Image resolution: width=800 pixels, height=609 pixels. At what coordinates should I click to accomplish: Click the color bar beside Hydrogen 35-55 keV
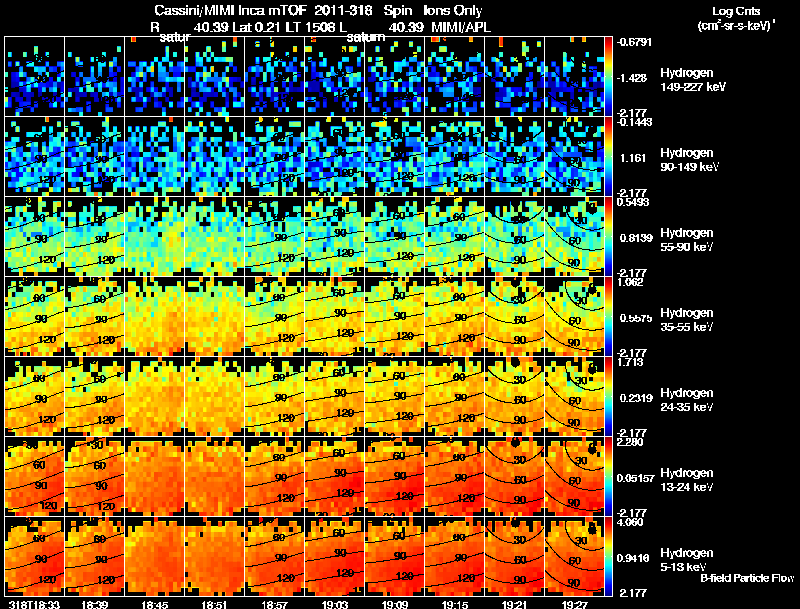point(611,316)
